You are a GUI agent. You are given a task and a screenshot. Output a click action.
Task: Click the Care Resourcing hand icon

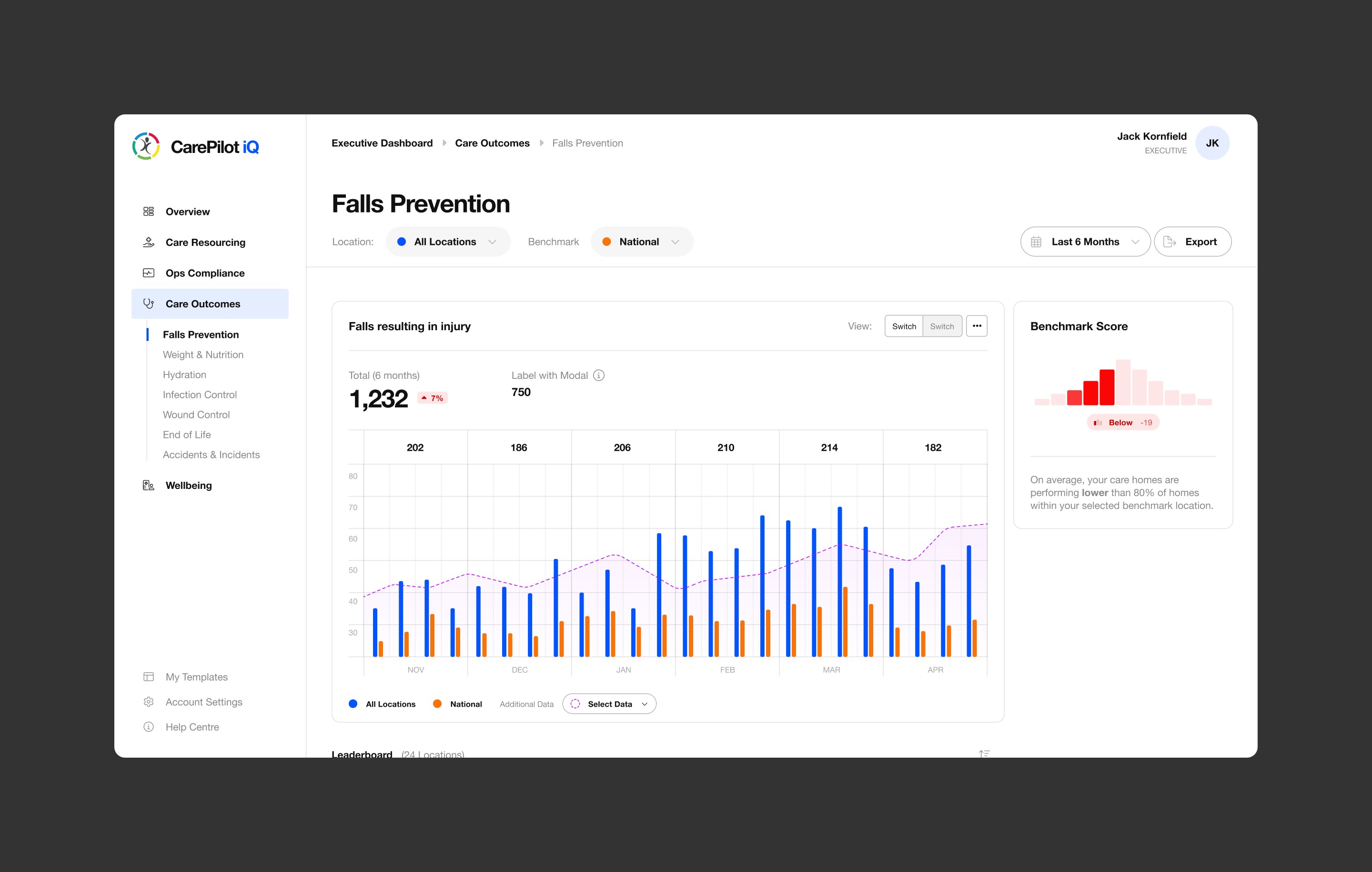(148, 242)
